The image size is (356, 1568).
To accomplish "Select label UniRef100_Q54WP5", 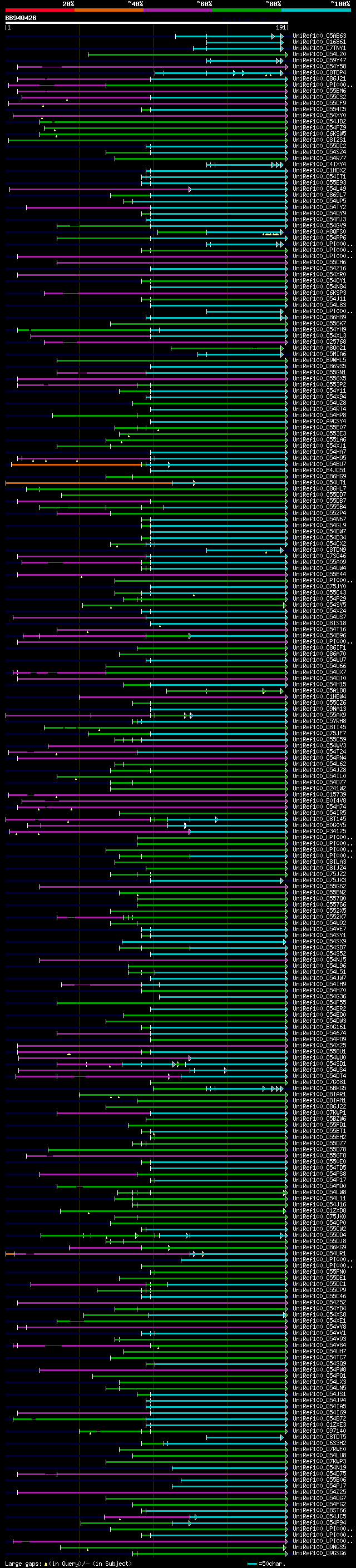I will click(319, 201).
